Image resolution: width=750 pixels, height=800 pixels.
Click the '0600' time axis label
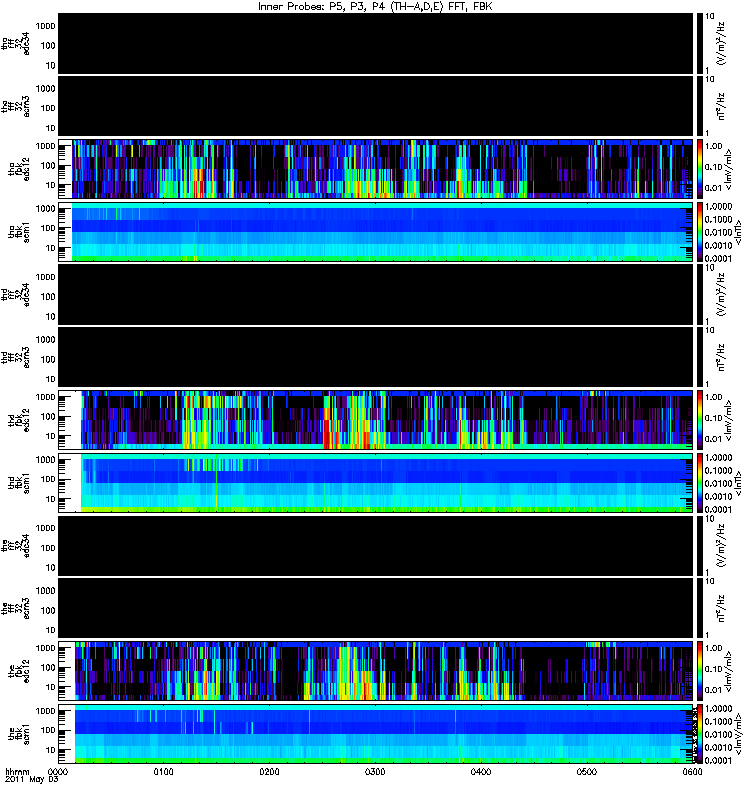pyautogui.click(x=692, y=771)
